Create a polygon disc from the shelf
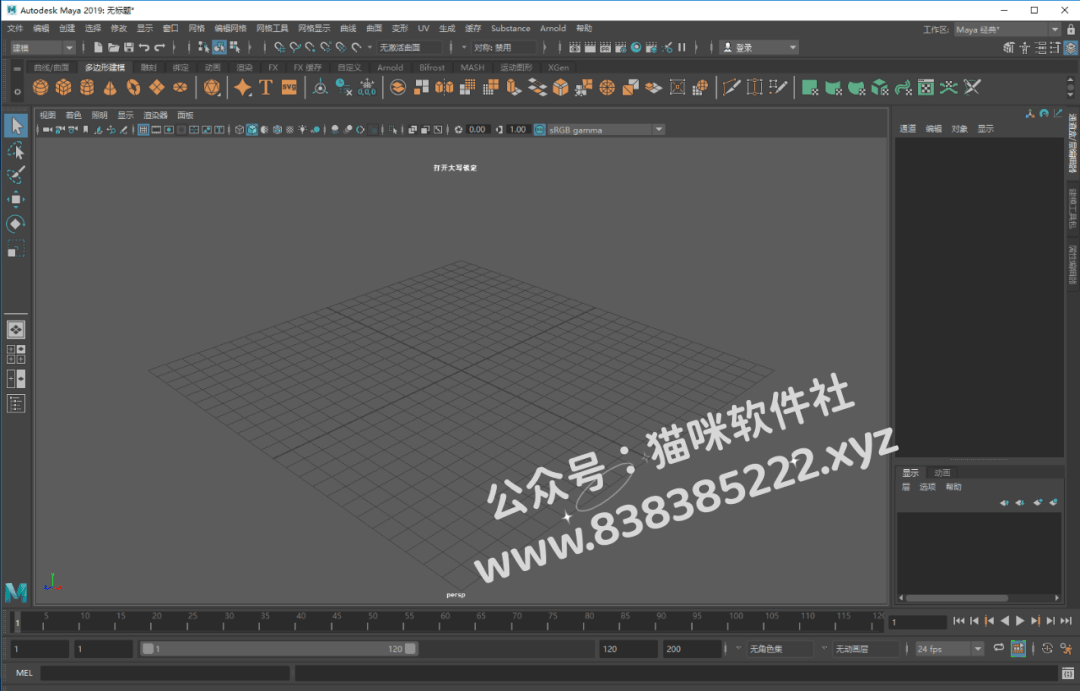Screen dimensions: 1080x691 click(x=180, y=87)
